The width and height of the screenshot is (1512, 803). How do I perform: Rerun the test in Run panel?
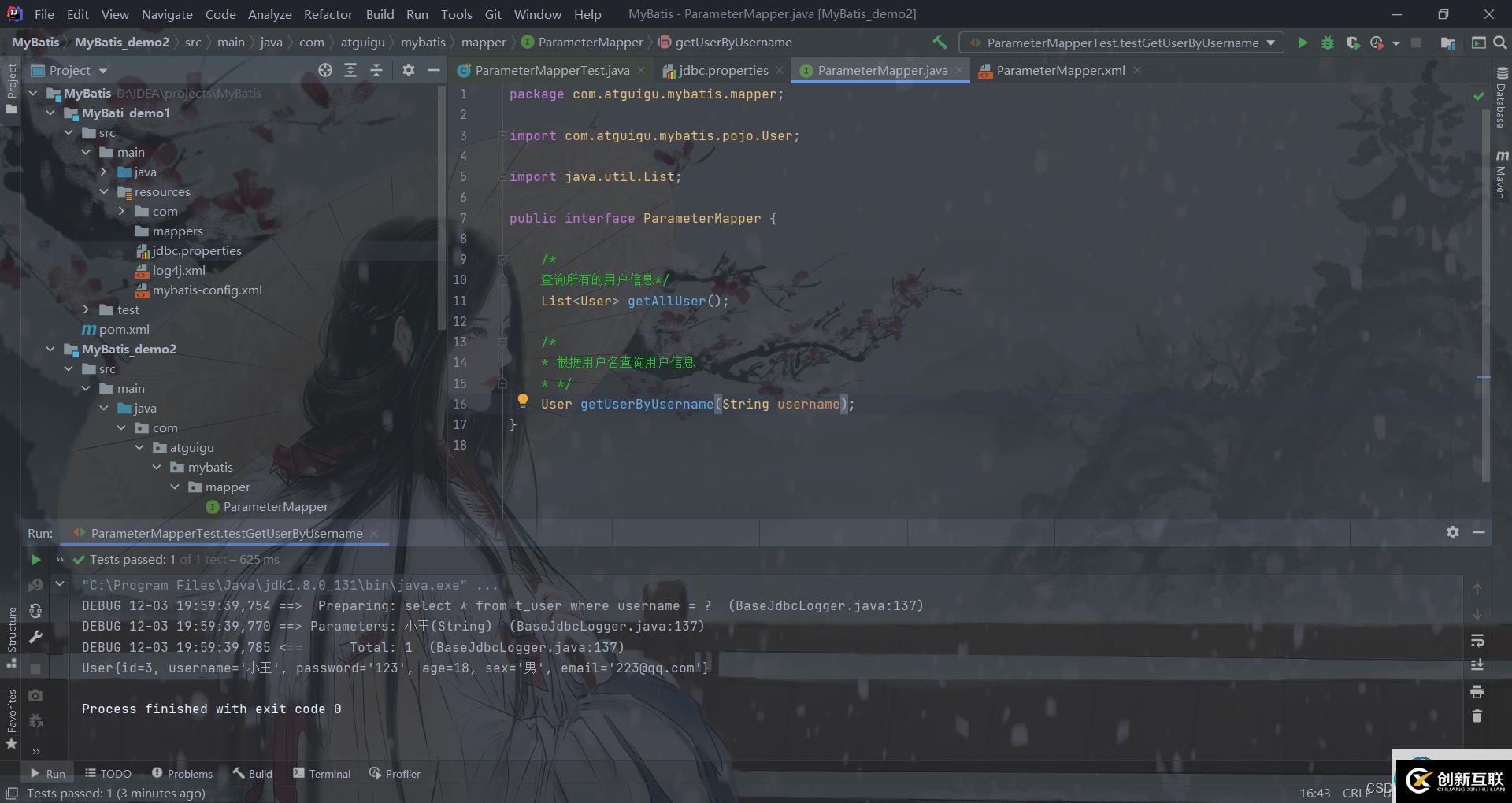35,560
